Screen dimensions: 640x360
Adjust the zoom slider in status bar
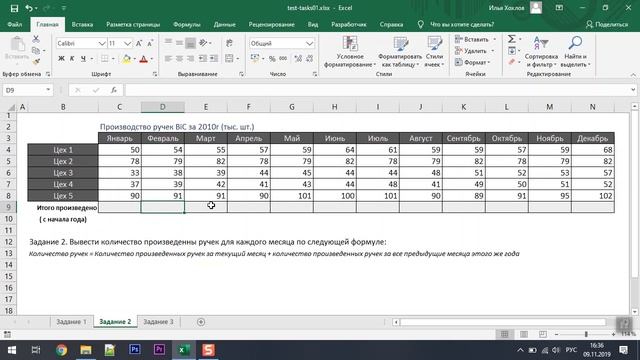pyautogui.click(x=586, y=334)
